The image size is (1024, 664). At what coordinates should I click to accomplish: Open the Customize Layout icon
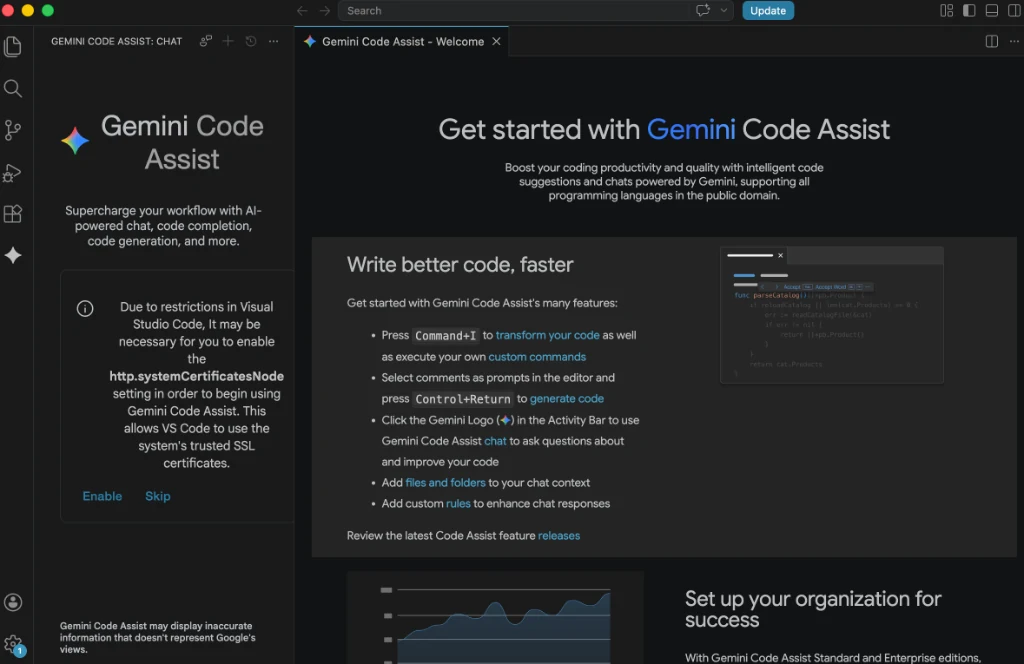946,10
